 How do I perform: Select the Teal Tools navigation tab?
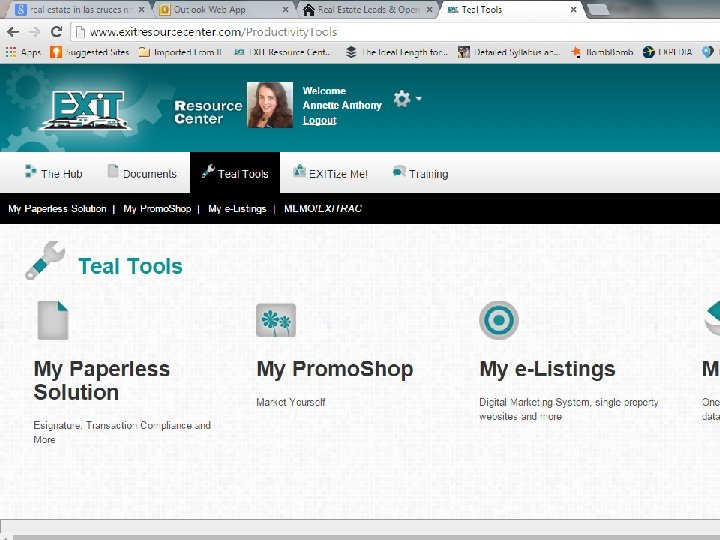coord(235,173)
